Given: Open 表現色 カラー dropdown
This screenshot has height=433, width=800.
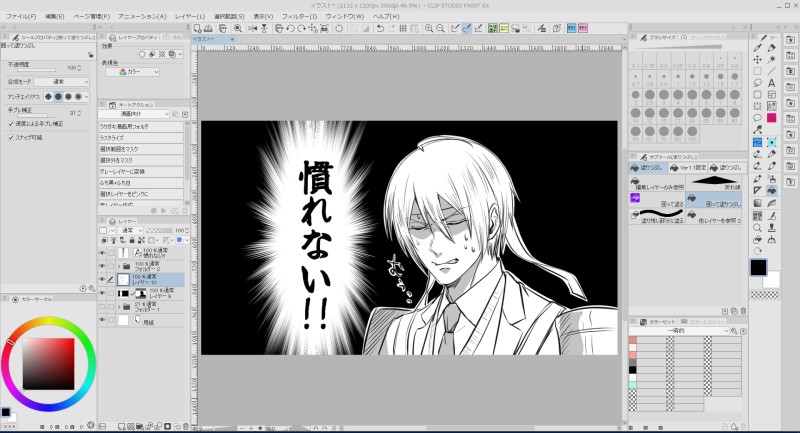Looking at the screenshot, I should coord(132,72).
